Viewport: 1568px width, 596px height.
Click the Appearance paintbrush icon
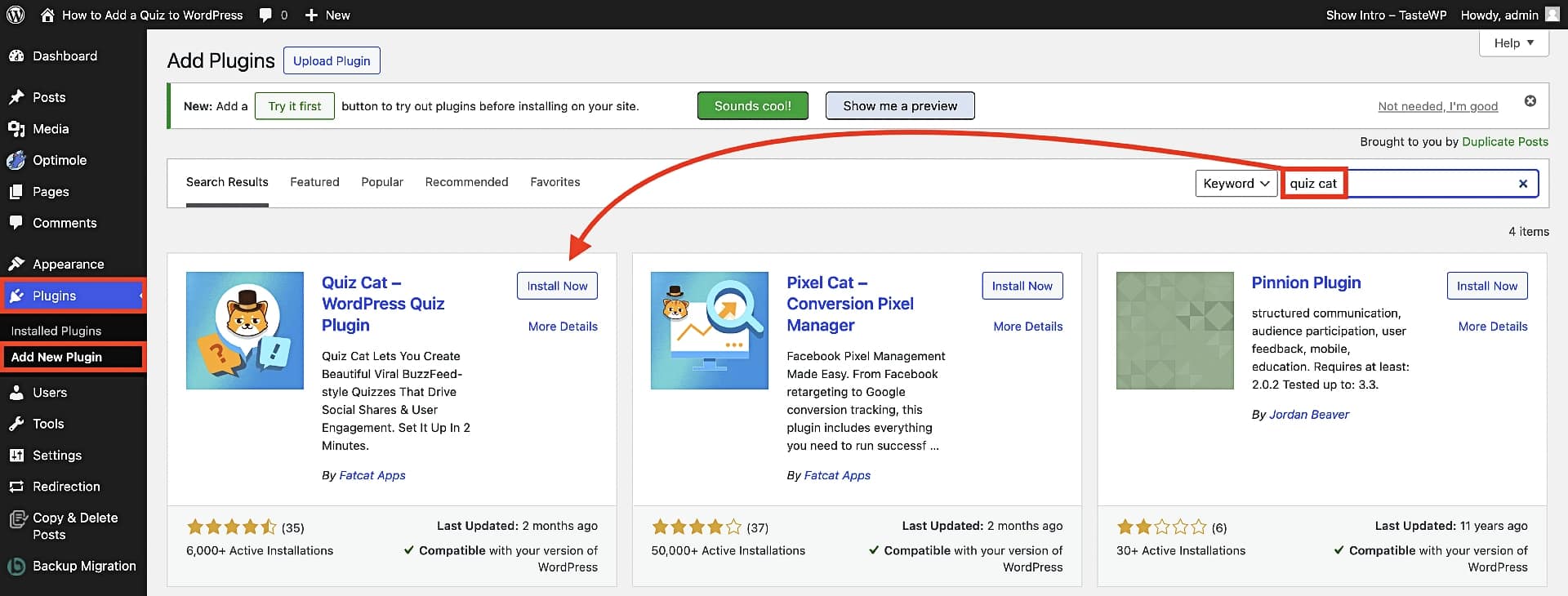pos(16,264)
